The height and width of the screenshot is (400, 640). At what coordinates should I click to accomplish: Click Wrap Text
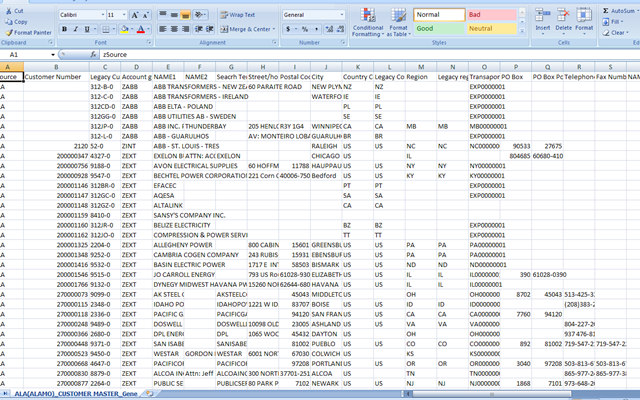(238, 15)
